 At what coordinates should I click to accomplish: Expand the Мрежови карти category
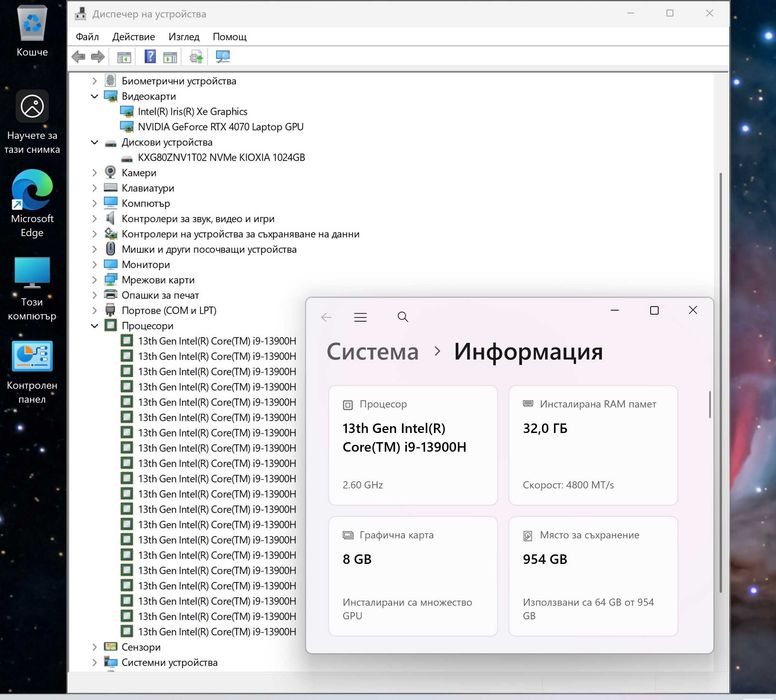point(95,280)
